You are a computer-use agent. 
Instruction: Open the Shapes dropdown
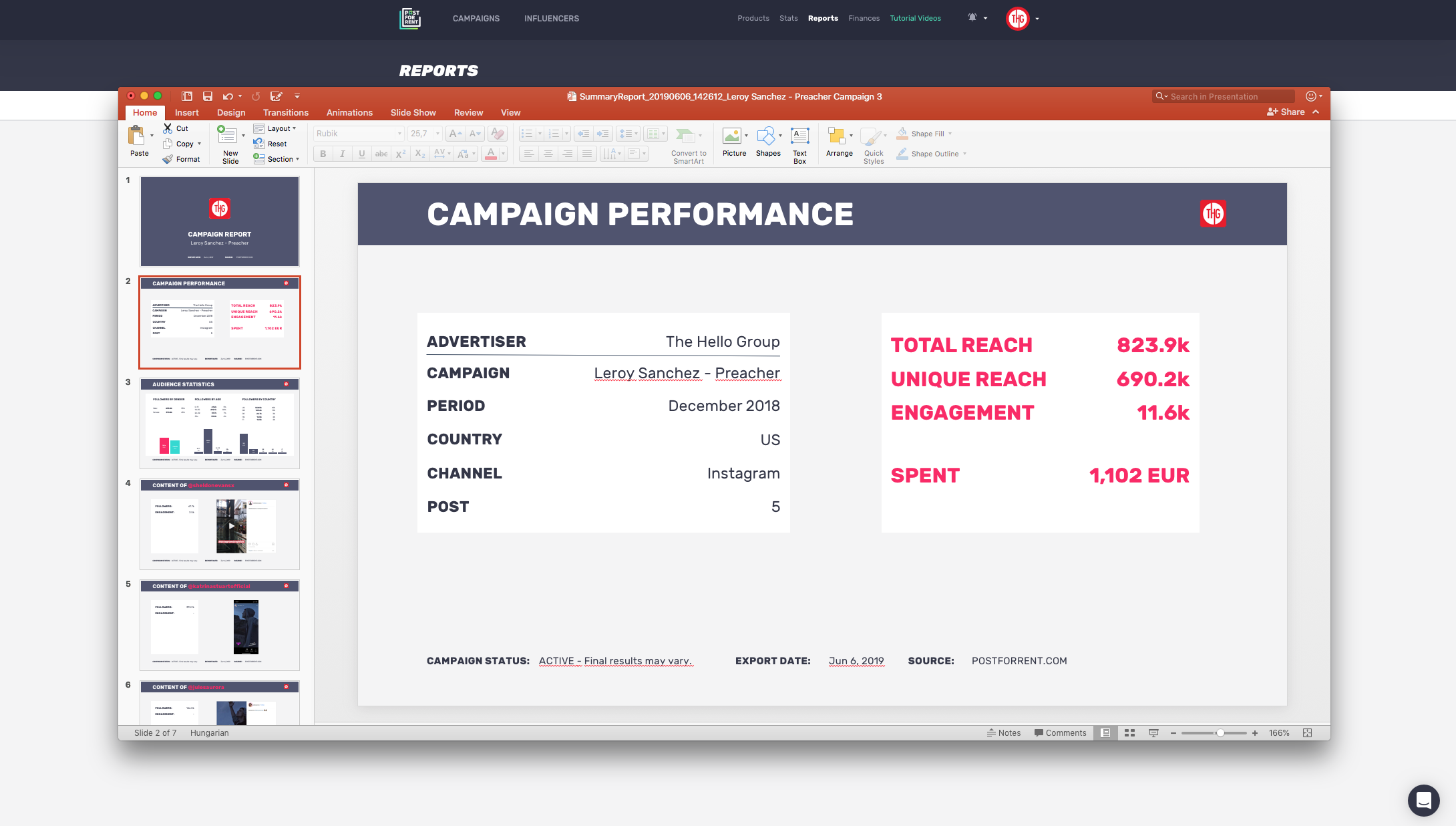coord(780,136)
